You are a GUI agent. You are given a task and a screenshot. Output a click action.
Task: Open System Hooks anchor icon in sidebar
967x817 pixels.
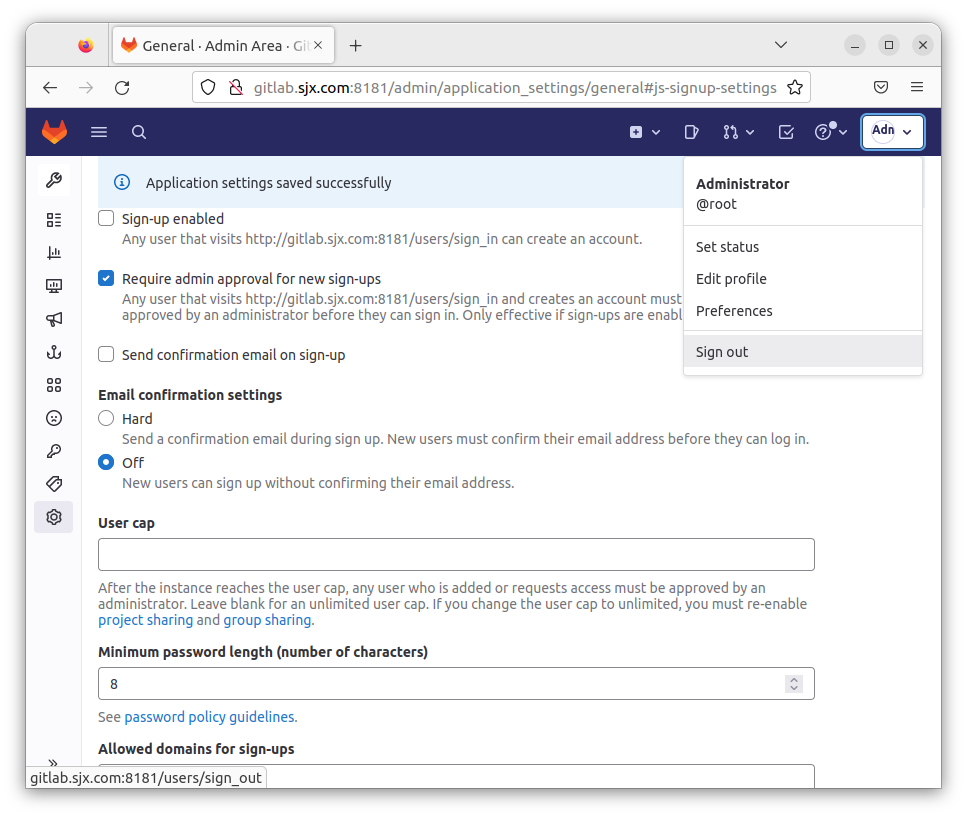pyautogui.click(x=54, y=352)
